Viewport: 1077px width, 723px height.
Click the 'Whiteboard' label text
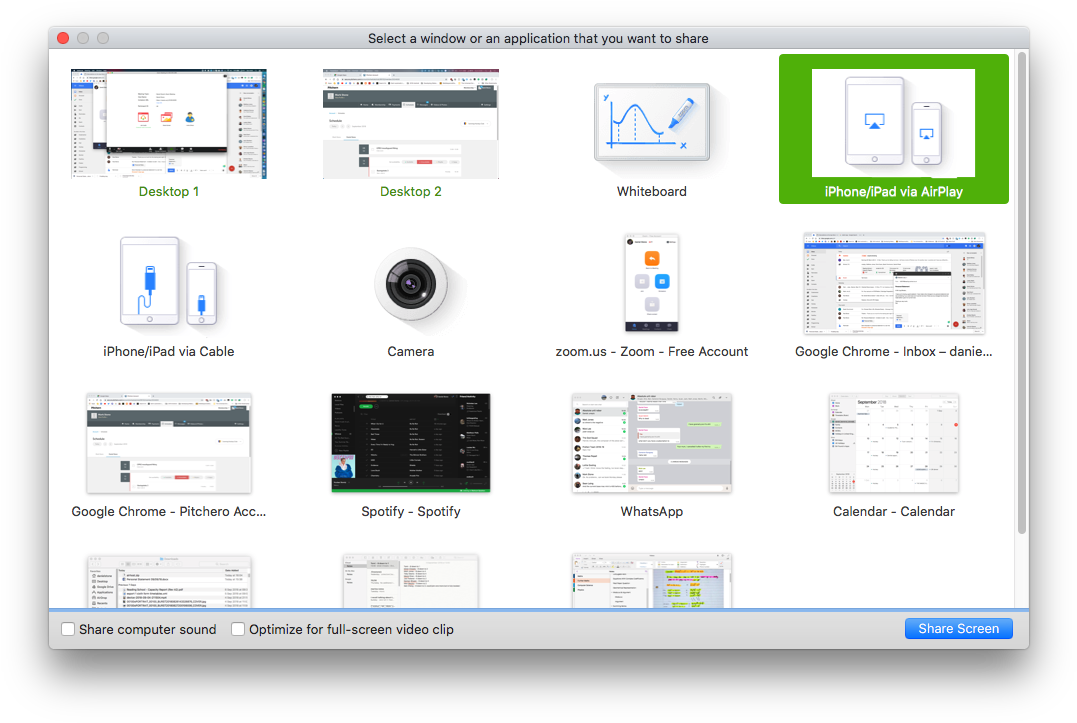(652, 192)
